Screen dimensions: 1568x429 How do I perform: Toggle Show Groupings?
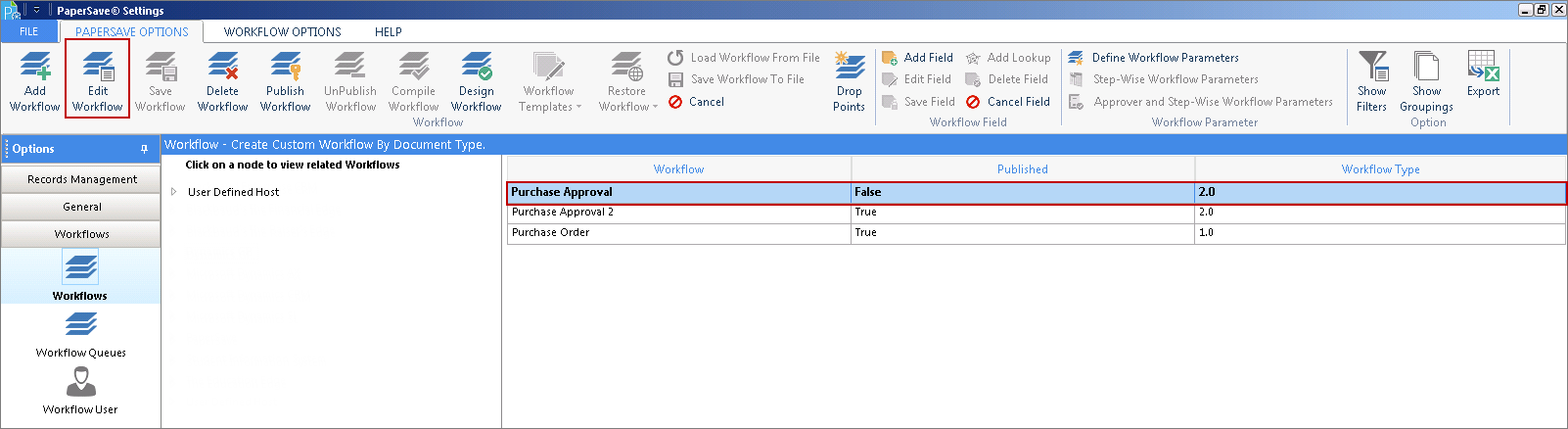point(1426,80)
